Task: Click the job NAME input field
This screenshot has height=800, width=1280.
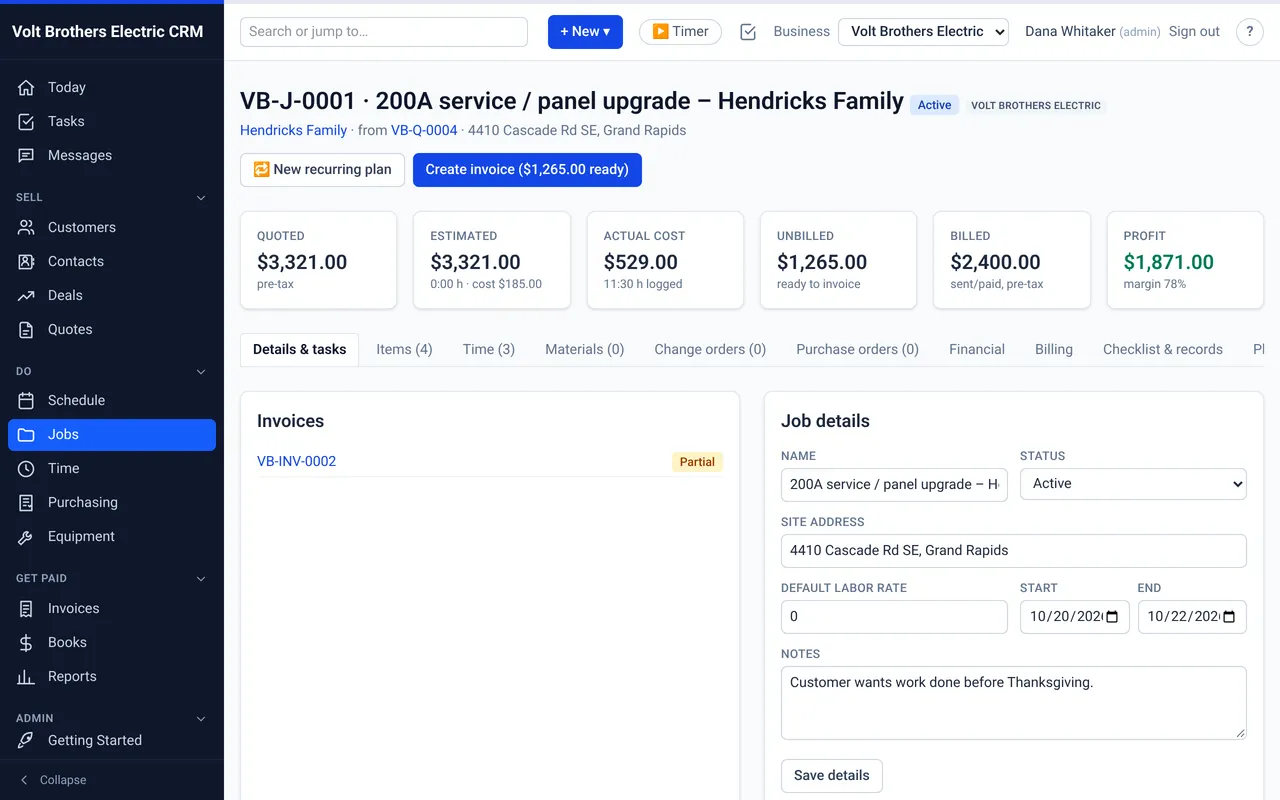Action: click(x=894, y=484)
